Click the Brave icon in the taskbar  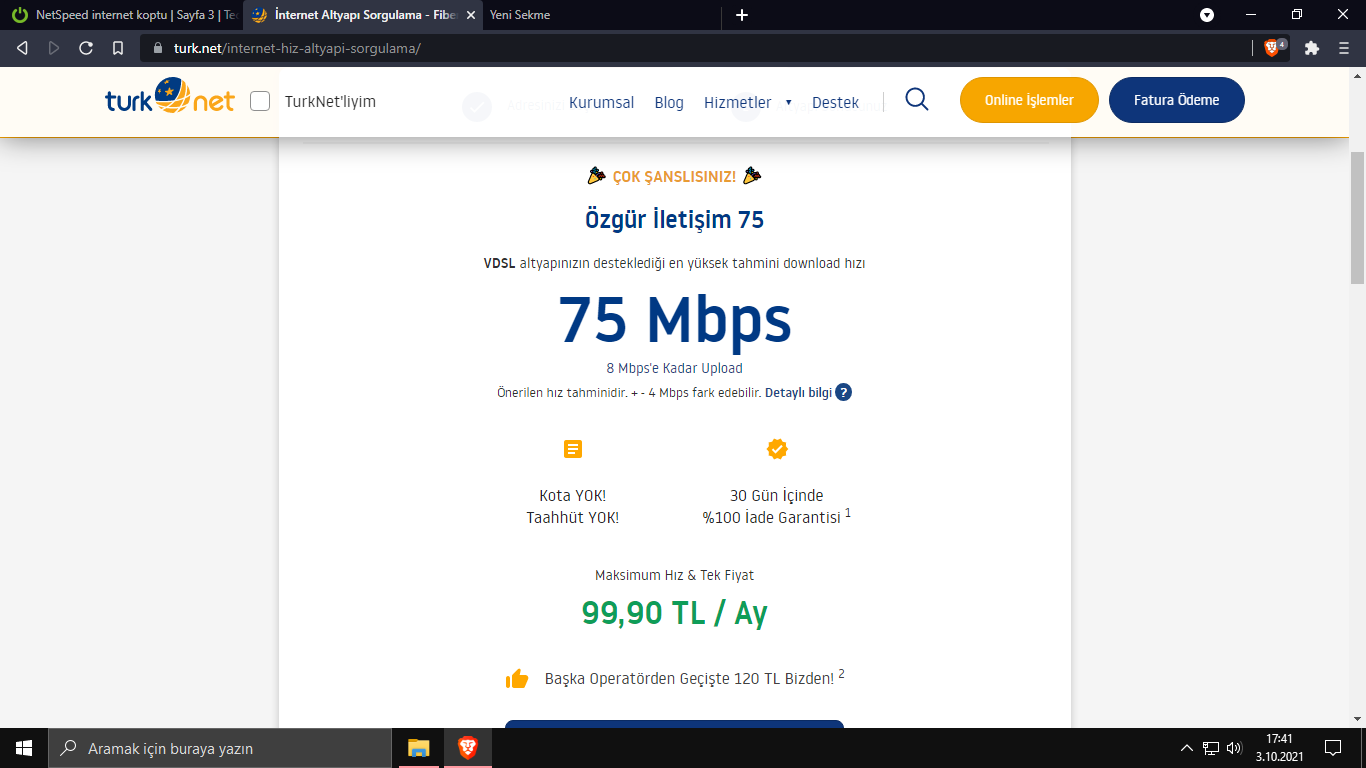467,748
